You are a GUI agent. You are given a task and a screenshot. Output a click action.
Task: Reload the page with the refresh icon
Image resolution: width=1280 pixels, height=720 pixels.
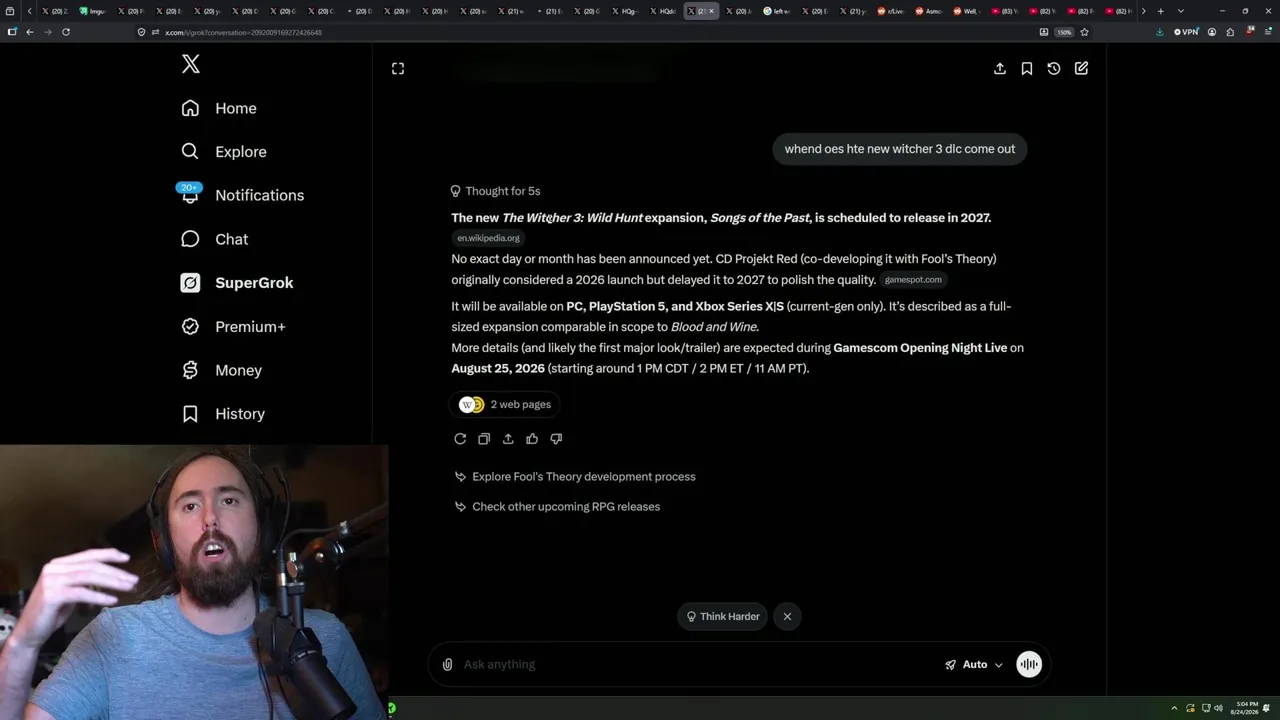pyautogui.click(x=66, y=32)
